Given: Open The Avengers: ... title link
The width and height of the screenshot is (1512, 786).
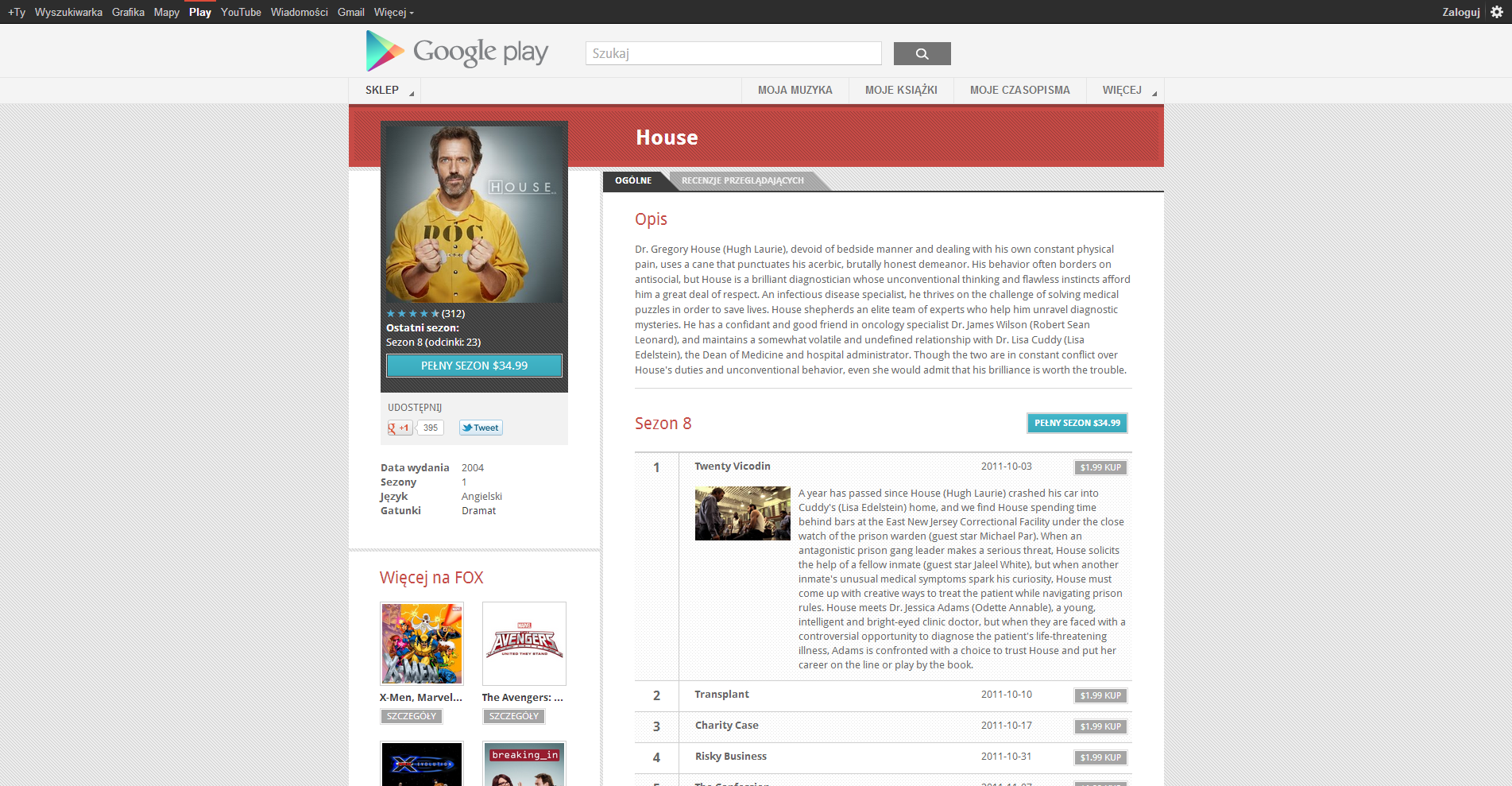Looking at the screenshot, I should (x=523, y=698).
